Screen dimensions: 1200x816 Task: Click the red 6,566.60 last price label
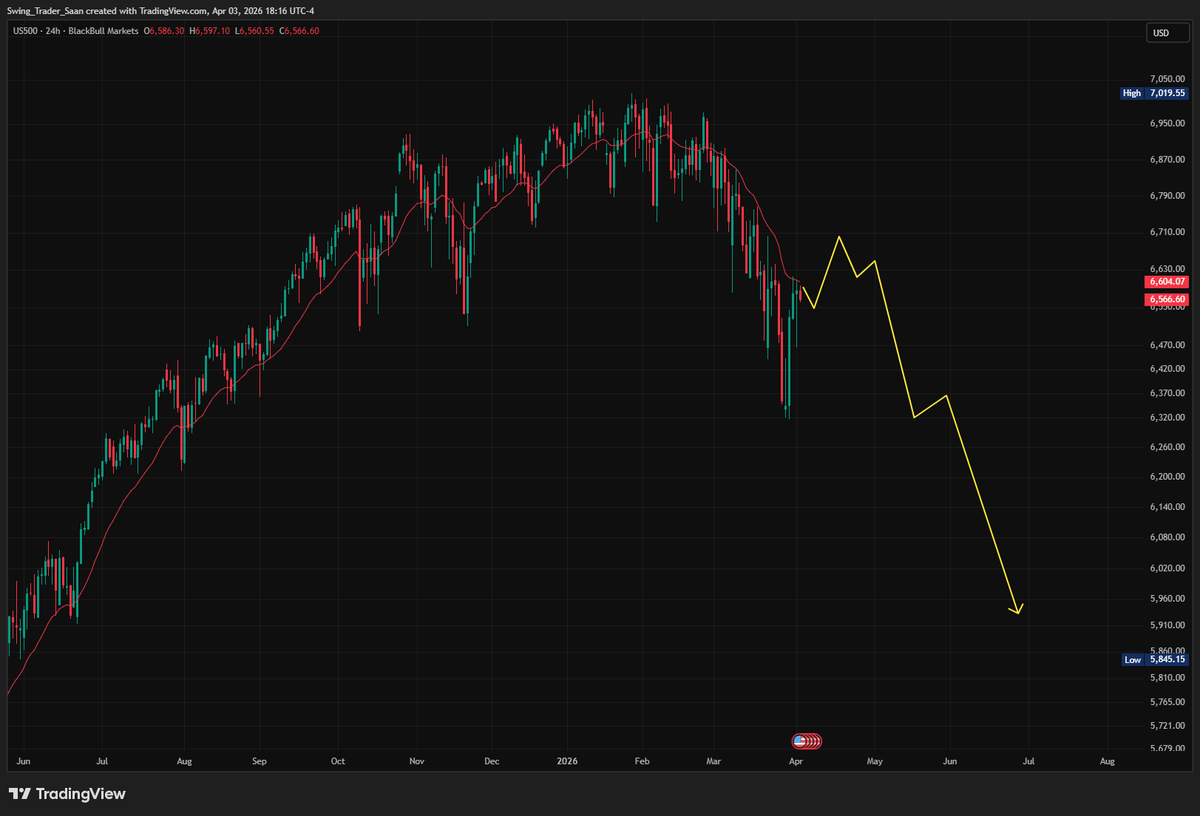point(1165,299)
